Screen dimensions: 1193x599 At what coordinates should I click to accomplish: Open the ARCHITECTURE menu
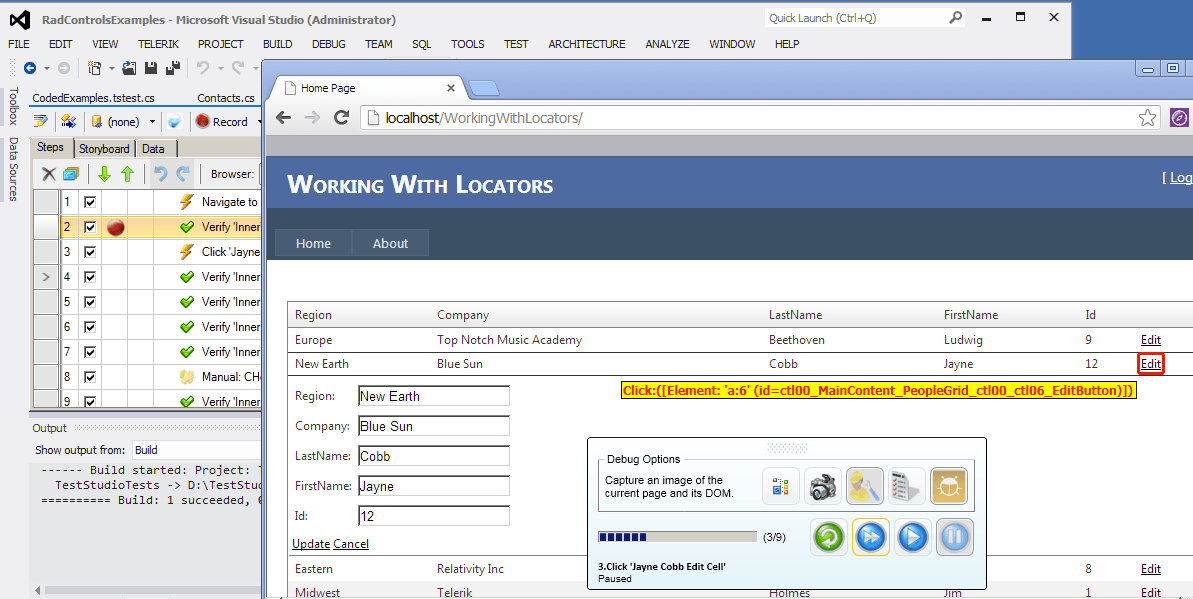point(587,44)
